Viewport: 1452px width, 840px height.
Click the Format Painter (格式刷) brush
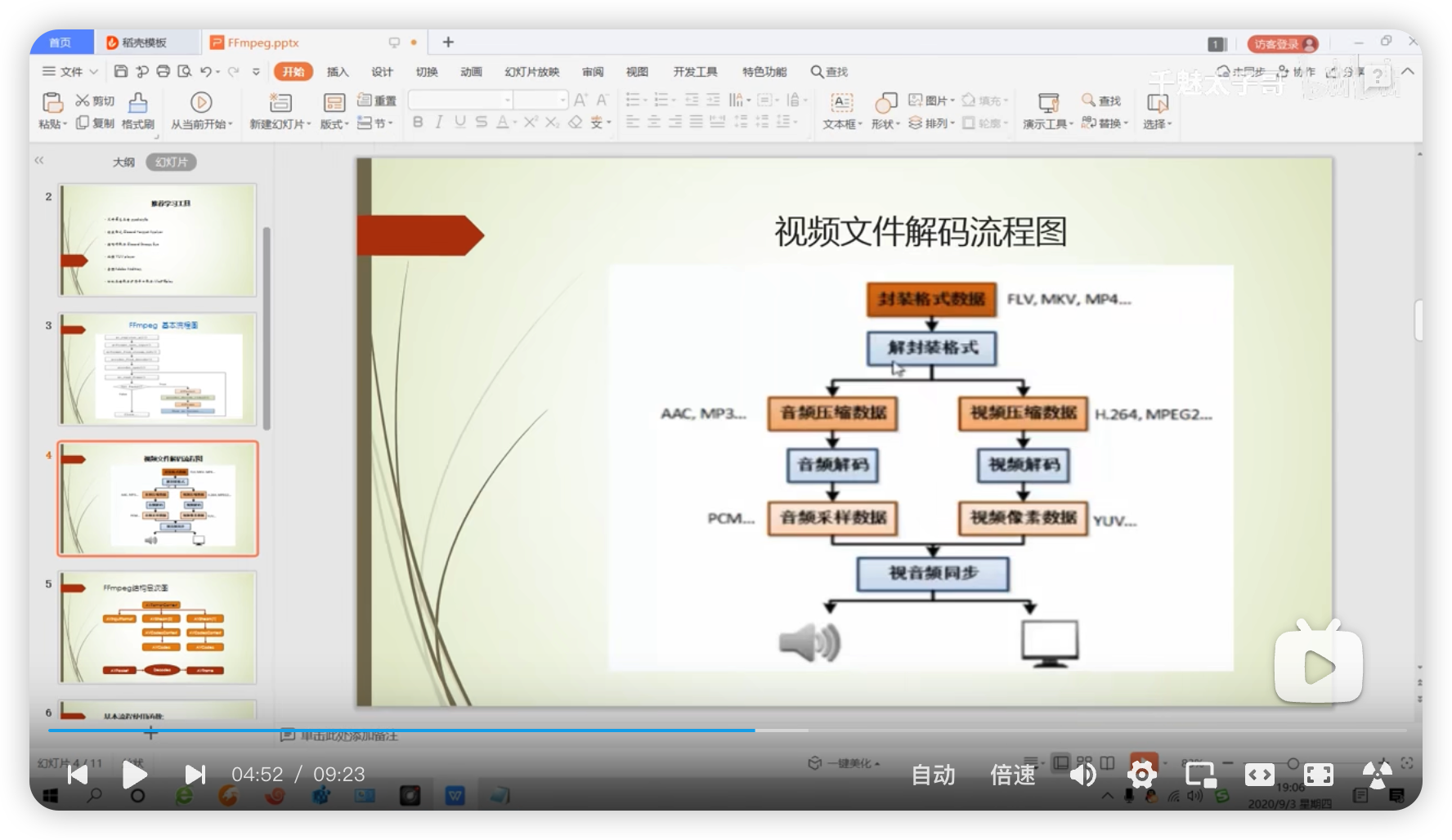138,102
